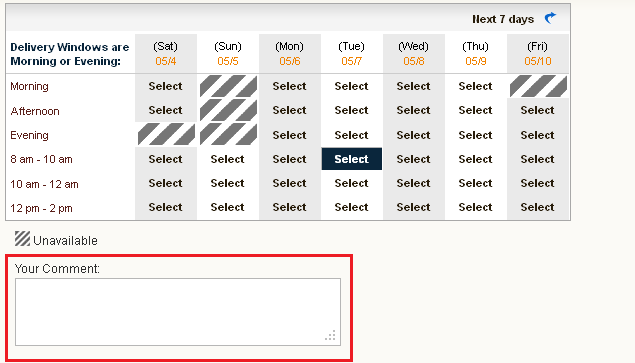Image resolution: width=635 pixels, height=363 pixels.
Task: Select Saturday 05/4 8 am - 10 am slot
Action: click(x=165, y=159)
